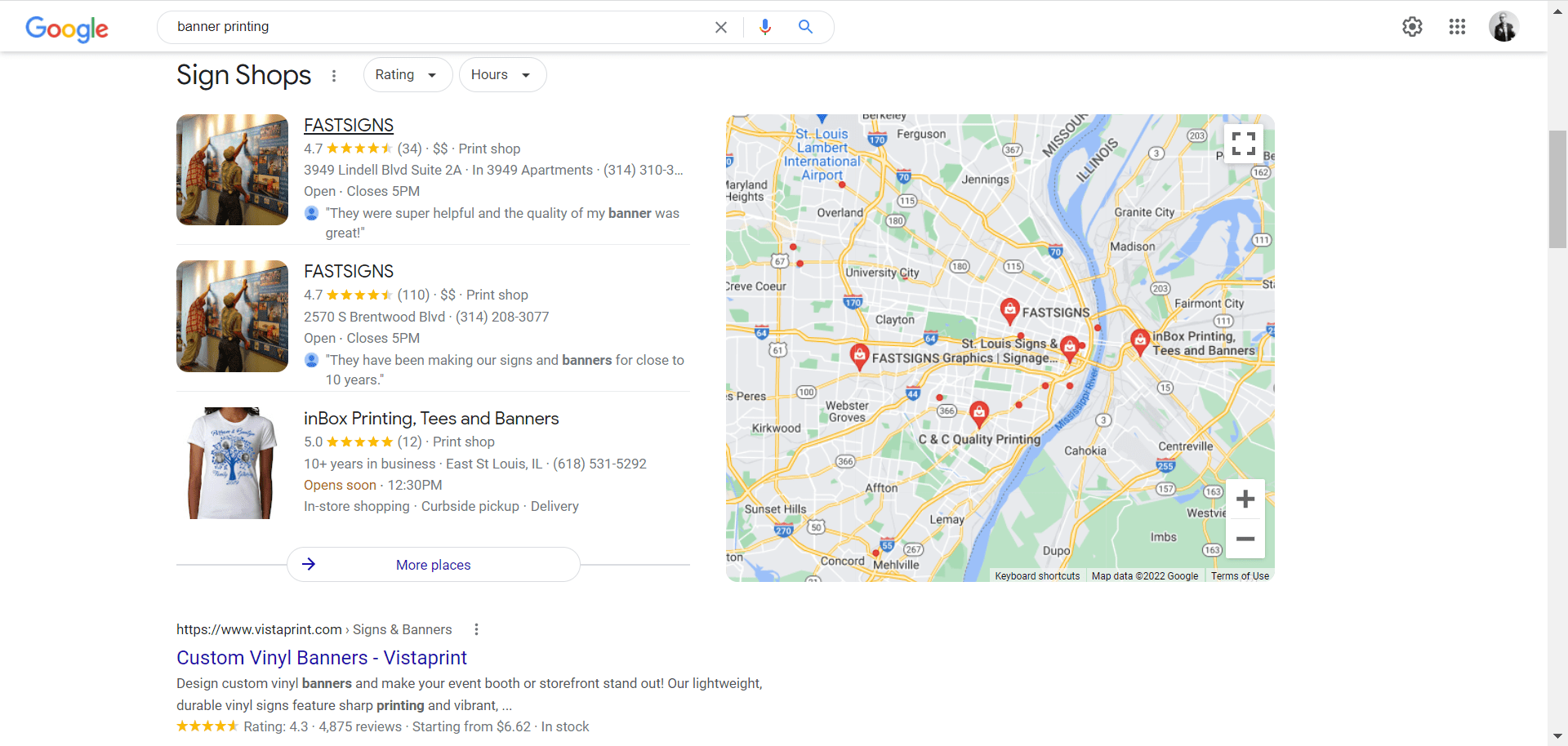Click the (34) review count of first FASTSIGNS

tap(409, 149)
